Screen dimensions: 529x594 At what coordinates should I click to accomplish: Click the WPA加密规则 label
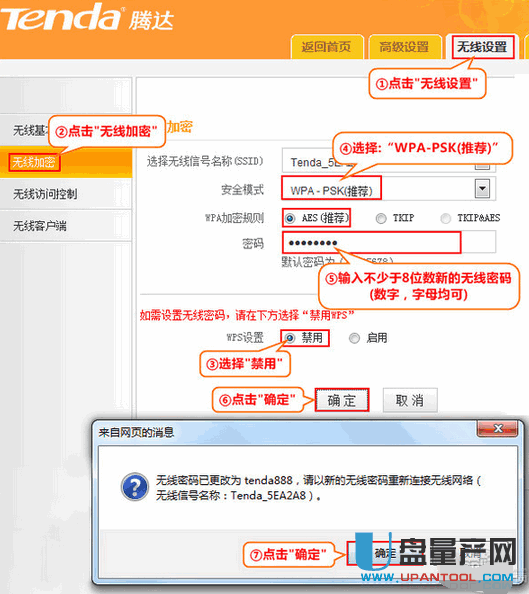(234, 218)
